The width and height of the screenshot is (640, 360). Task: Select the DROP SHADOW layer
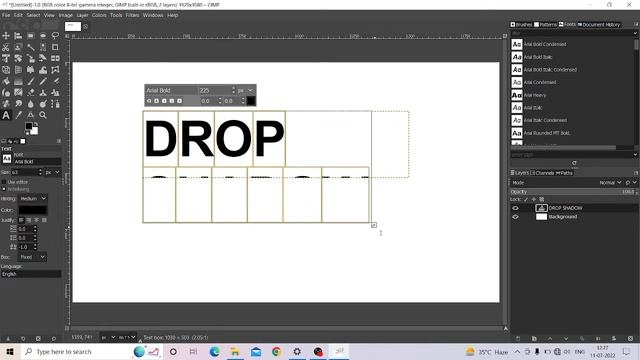[565, 208]
